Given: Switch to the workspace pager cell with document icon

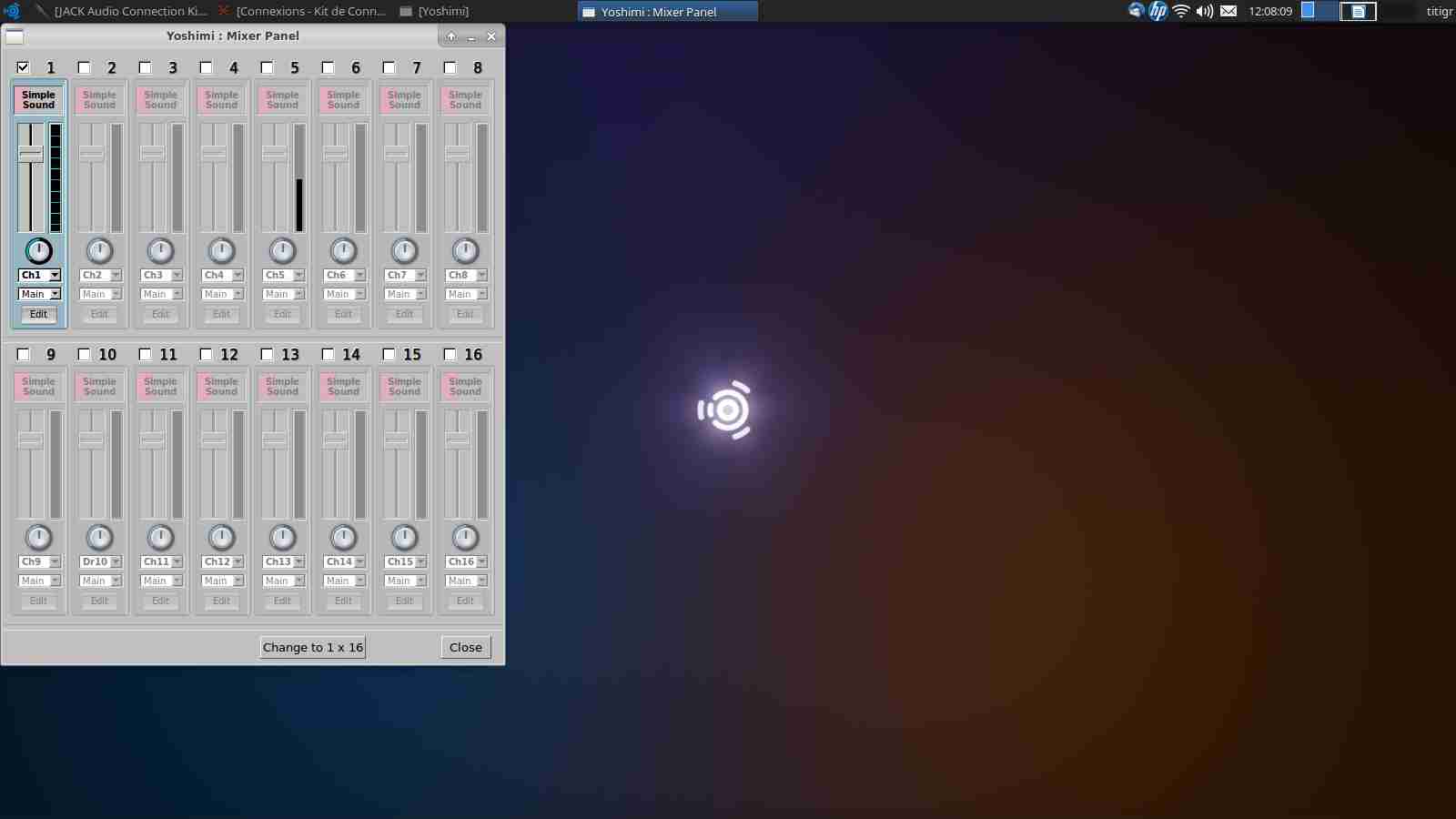Looking at the screenshot, I should (x=1358, y=11).
